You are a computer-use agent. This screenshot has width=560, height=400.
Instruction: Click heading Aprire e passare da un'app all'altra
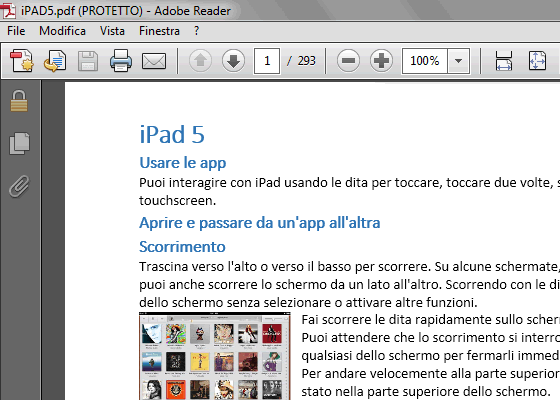click(x=260, y=223)
